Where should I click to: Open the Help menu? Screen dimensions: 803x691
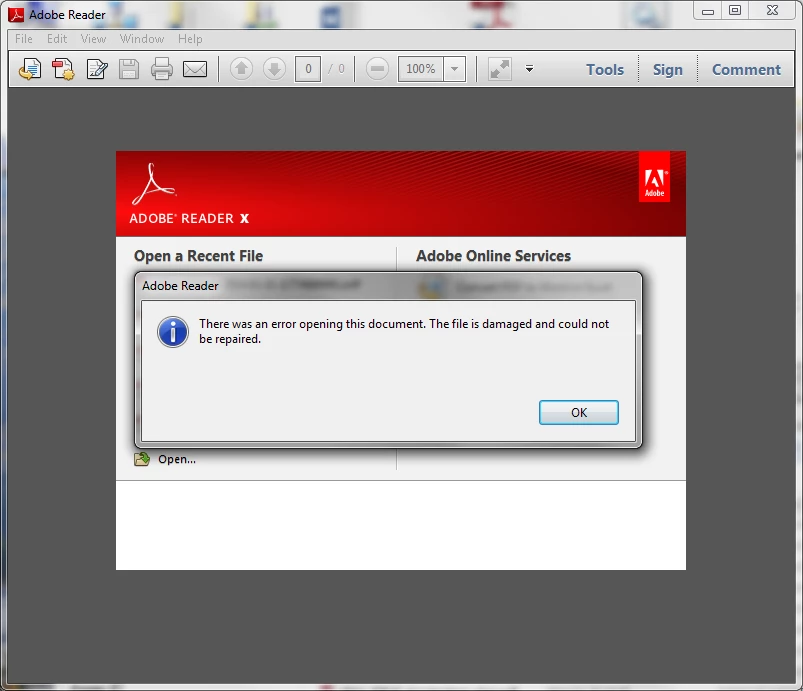coord(190,39)
